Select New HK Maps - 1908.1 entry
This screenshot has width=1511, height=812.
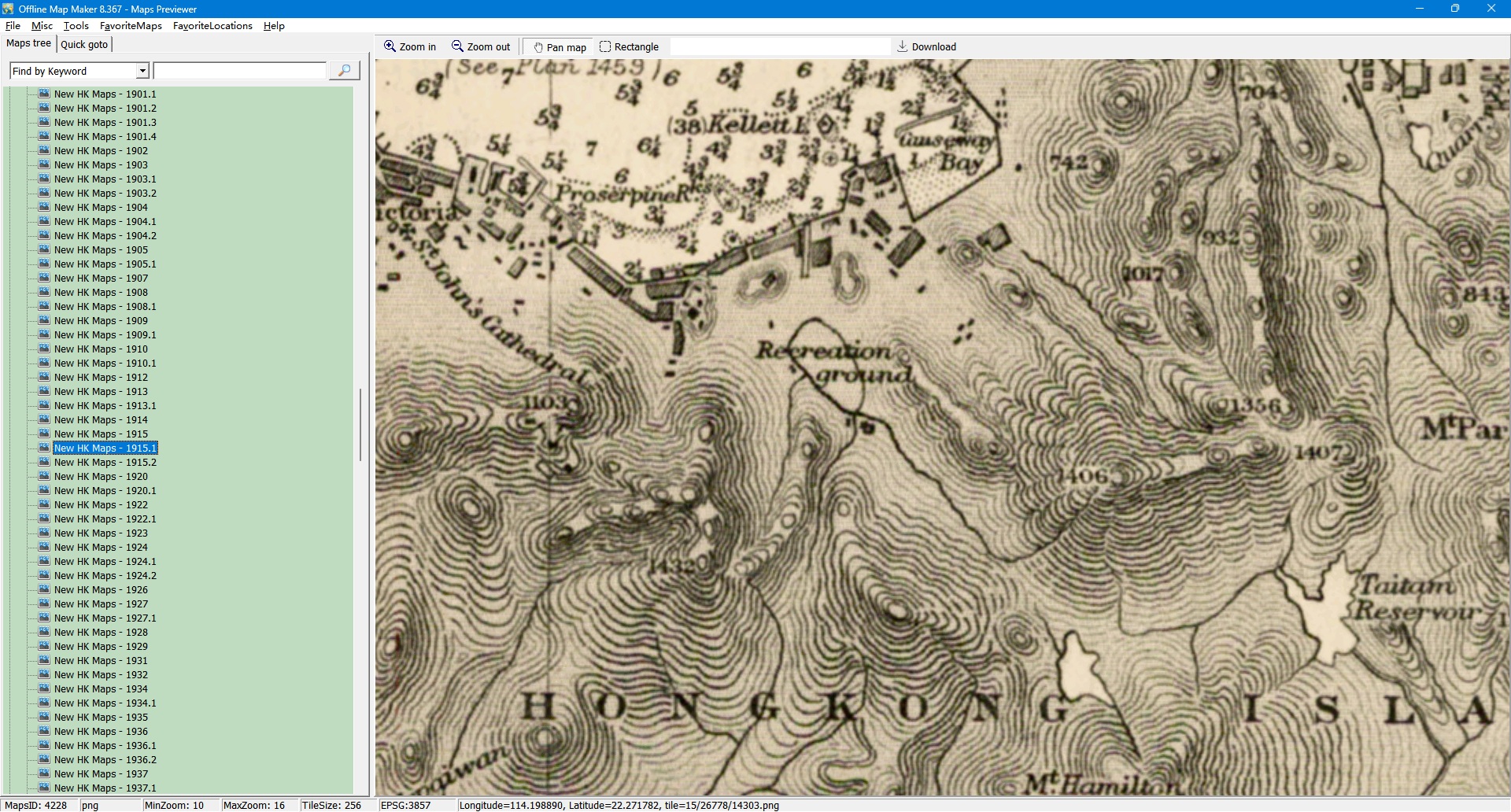coord(105,307)
